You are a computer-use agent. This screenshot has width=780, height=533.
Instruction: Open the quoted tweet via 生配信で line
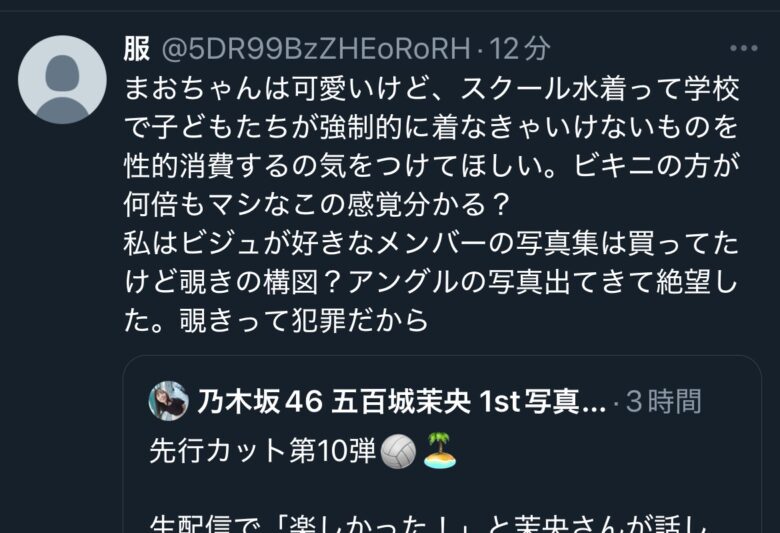(429, 524)
